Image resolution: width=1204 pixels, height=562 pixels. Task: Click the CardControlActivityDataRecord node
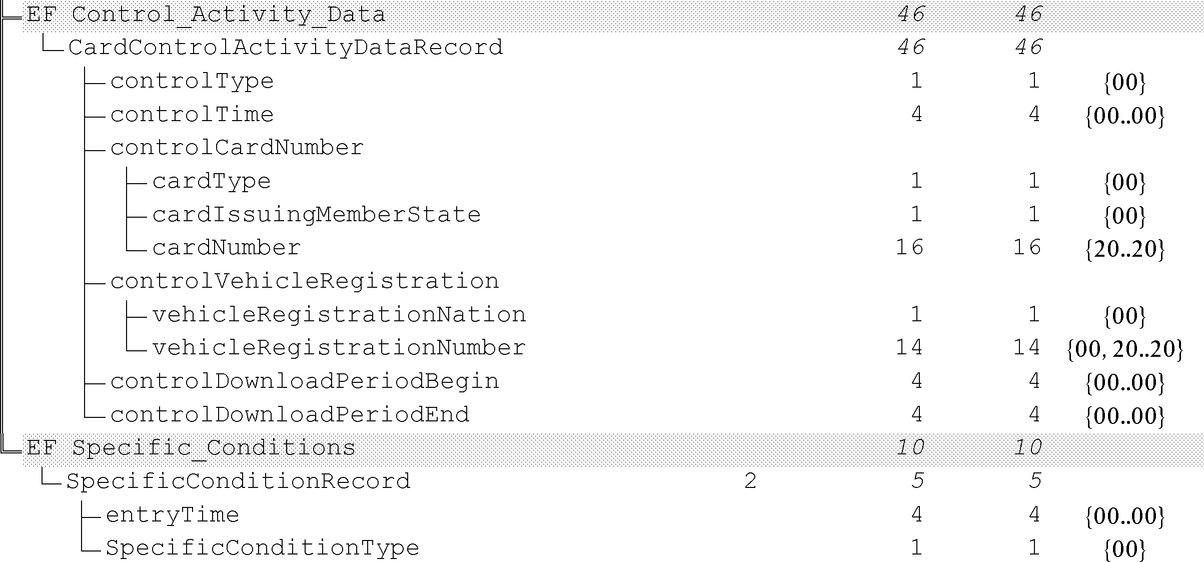(284, 47)
